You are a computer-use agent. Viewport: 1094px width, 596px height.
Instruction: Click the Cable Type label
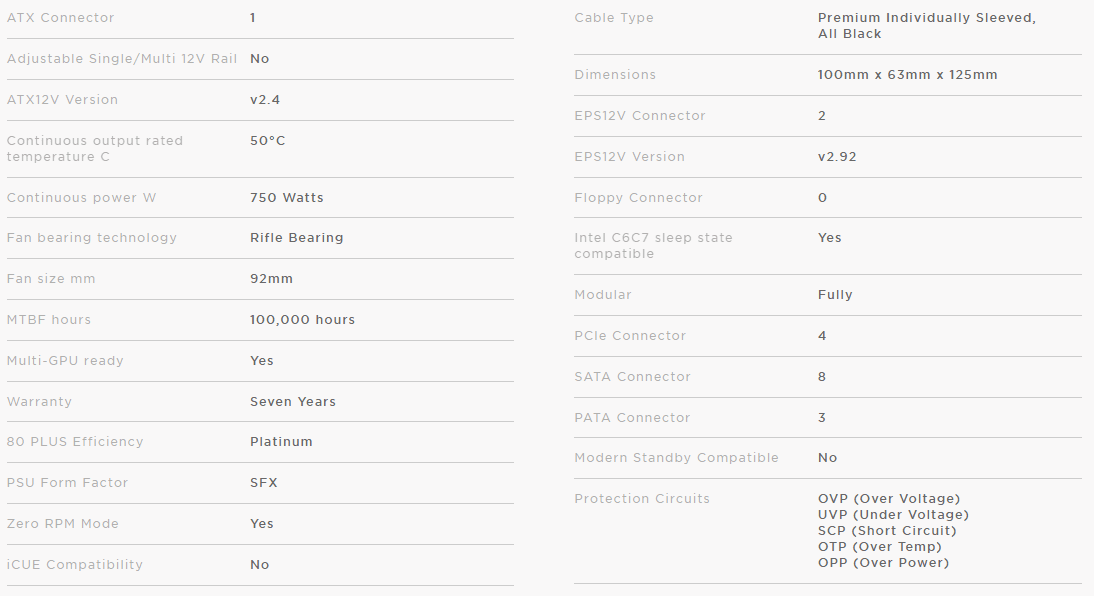tap(614, 17)
